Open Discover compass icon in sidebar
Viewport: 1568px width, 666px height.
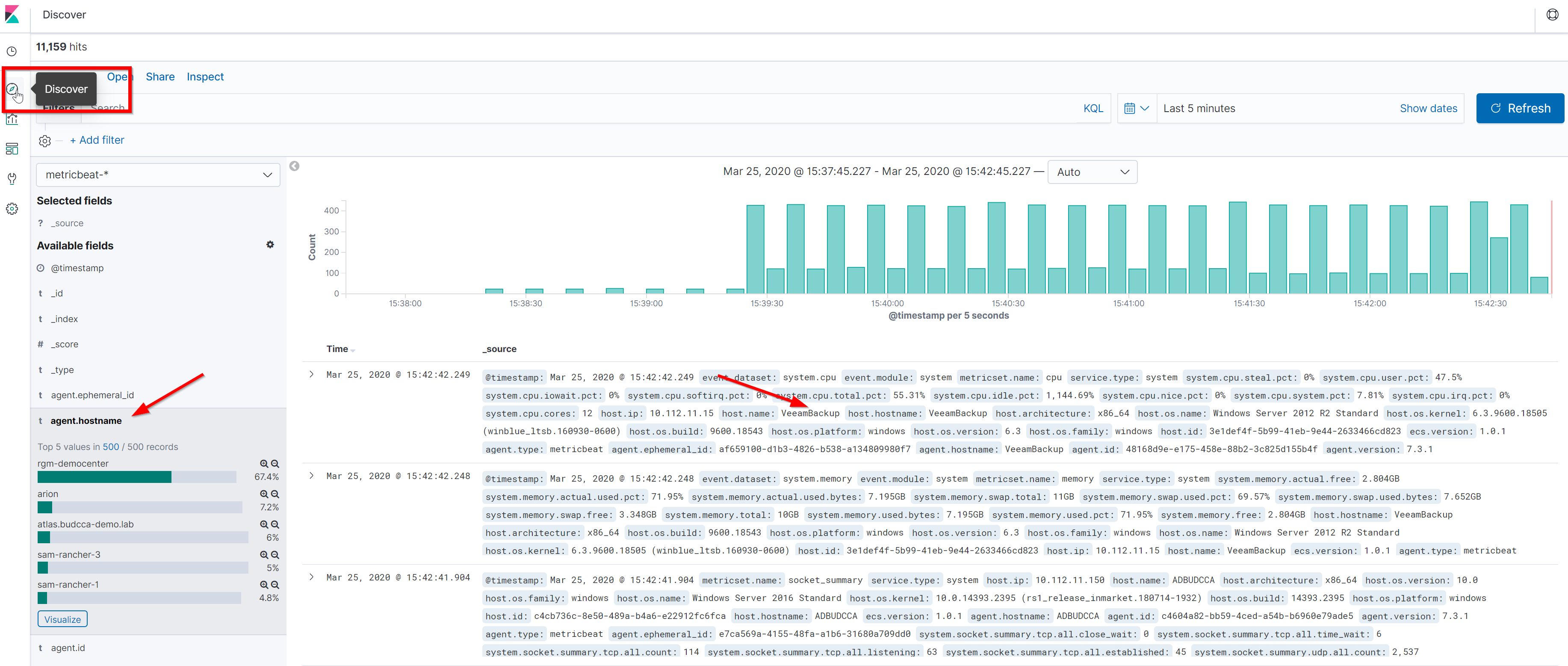[12, 89]
